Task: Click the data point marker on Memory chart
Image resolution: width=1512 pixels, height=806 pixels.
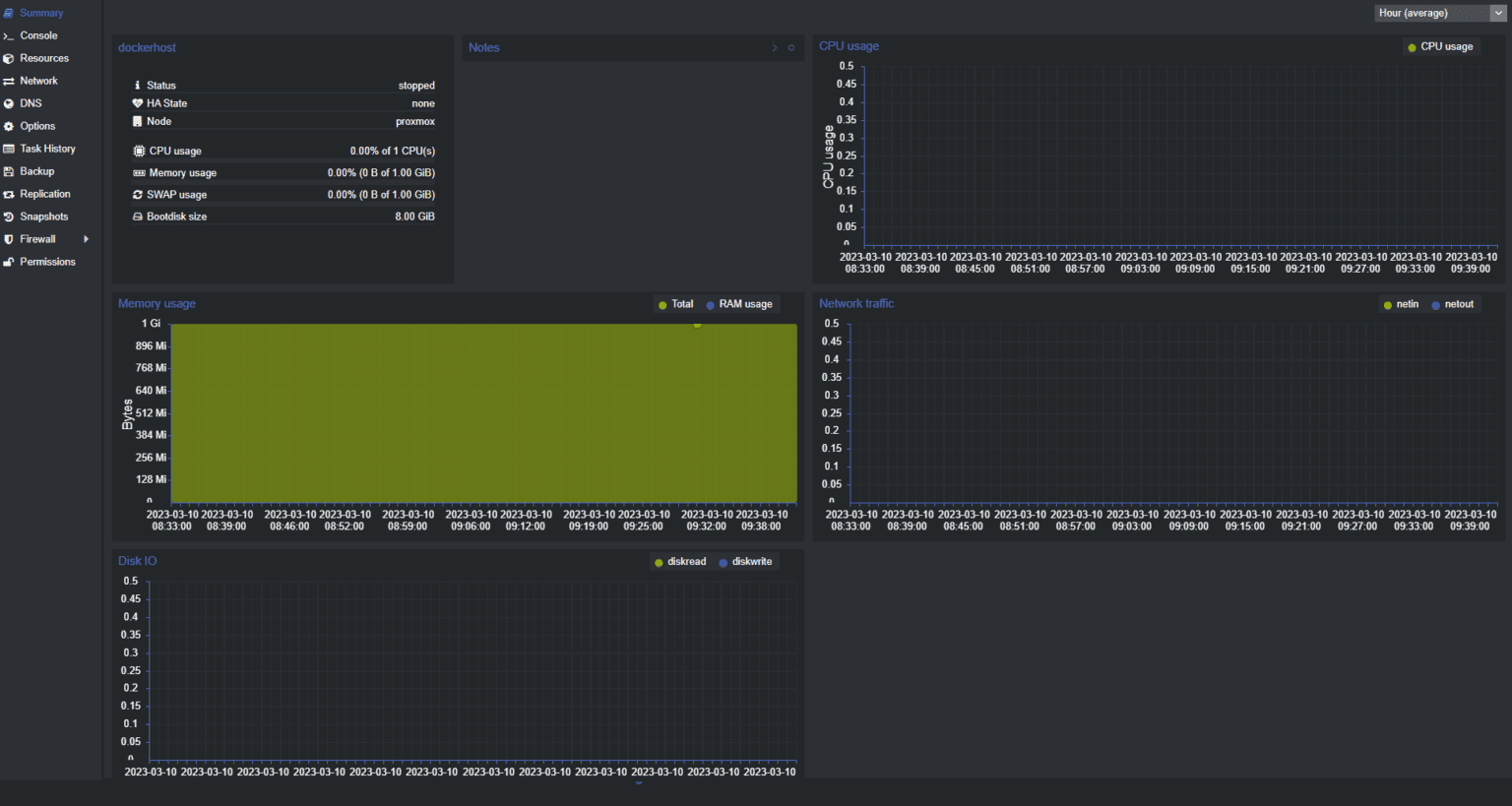Action: (697, 324)
